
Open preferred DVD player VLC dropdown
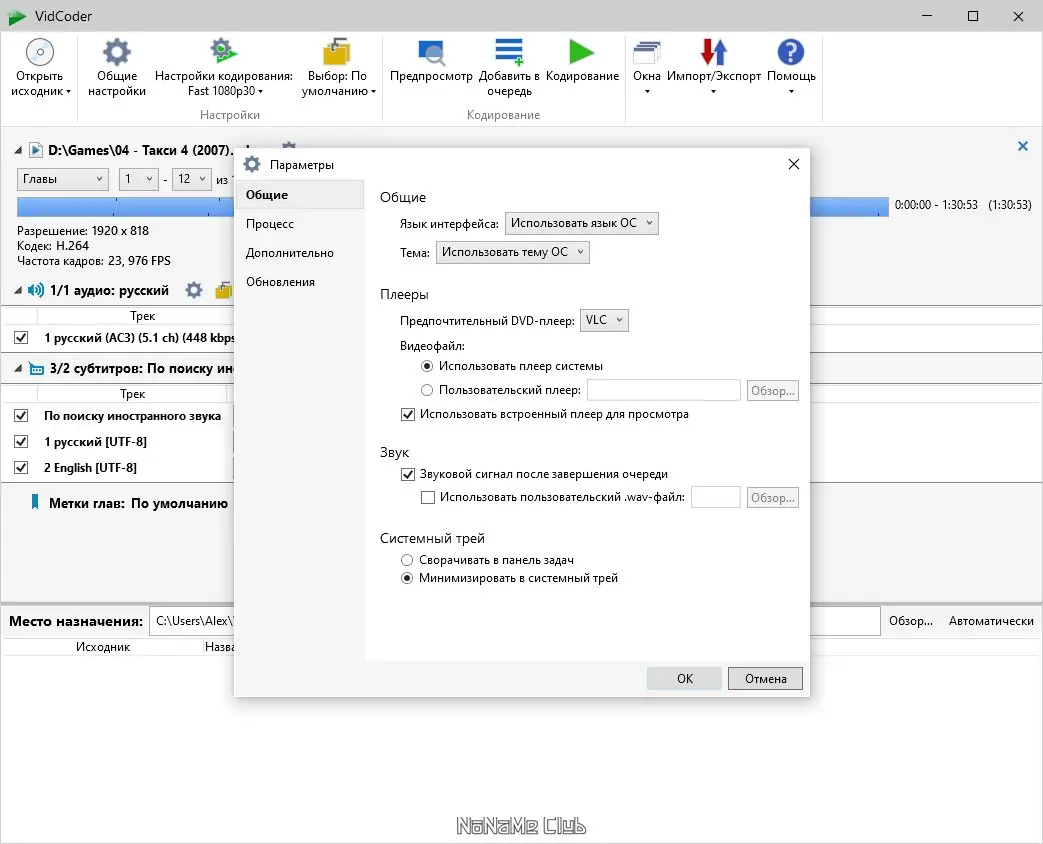point(604,321)
